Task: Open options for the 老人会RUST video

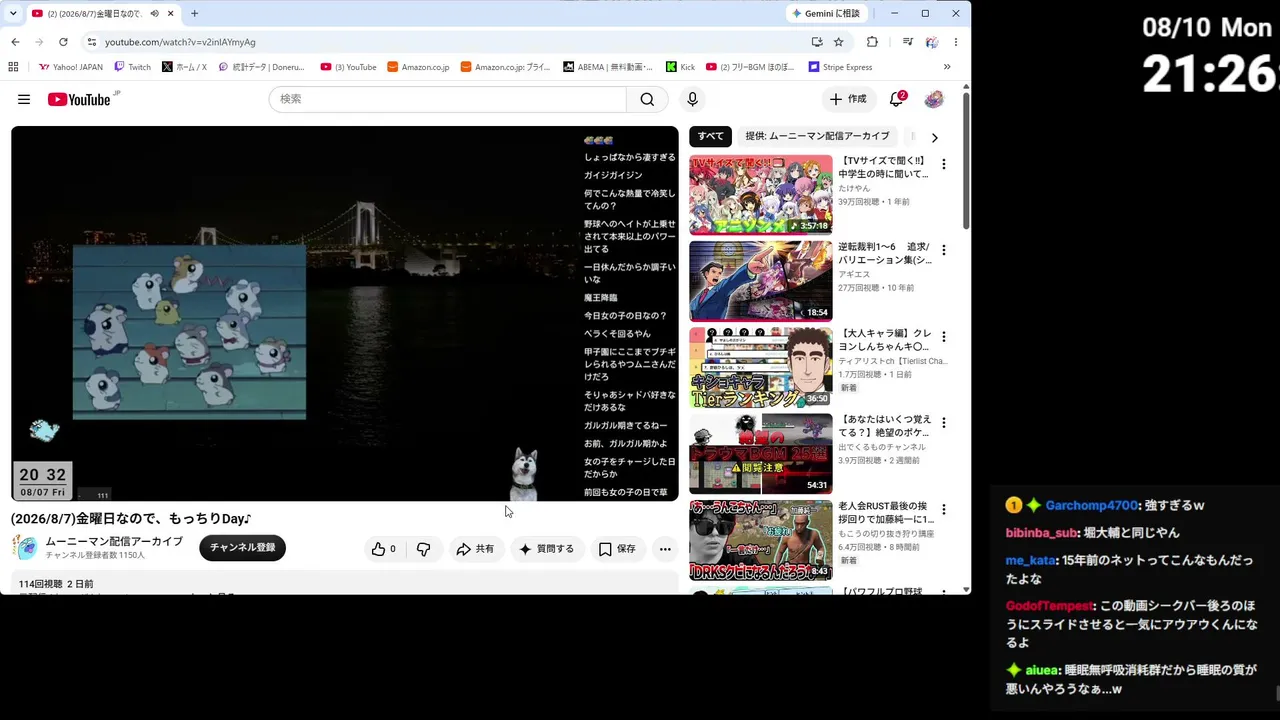Action: click(943, 509)
